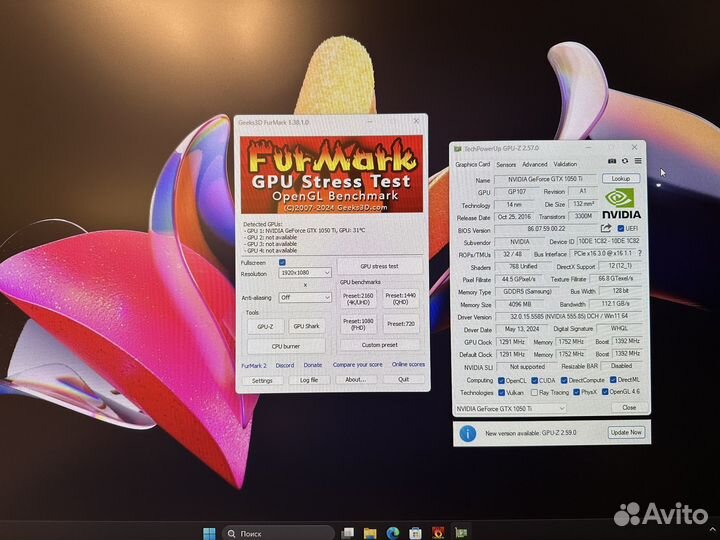
Task: Open the Resolution dropdown 1920x1080
Action: click(304, 273)
